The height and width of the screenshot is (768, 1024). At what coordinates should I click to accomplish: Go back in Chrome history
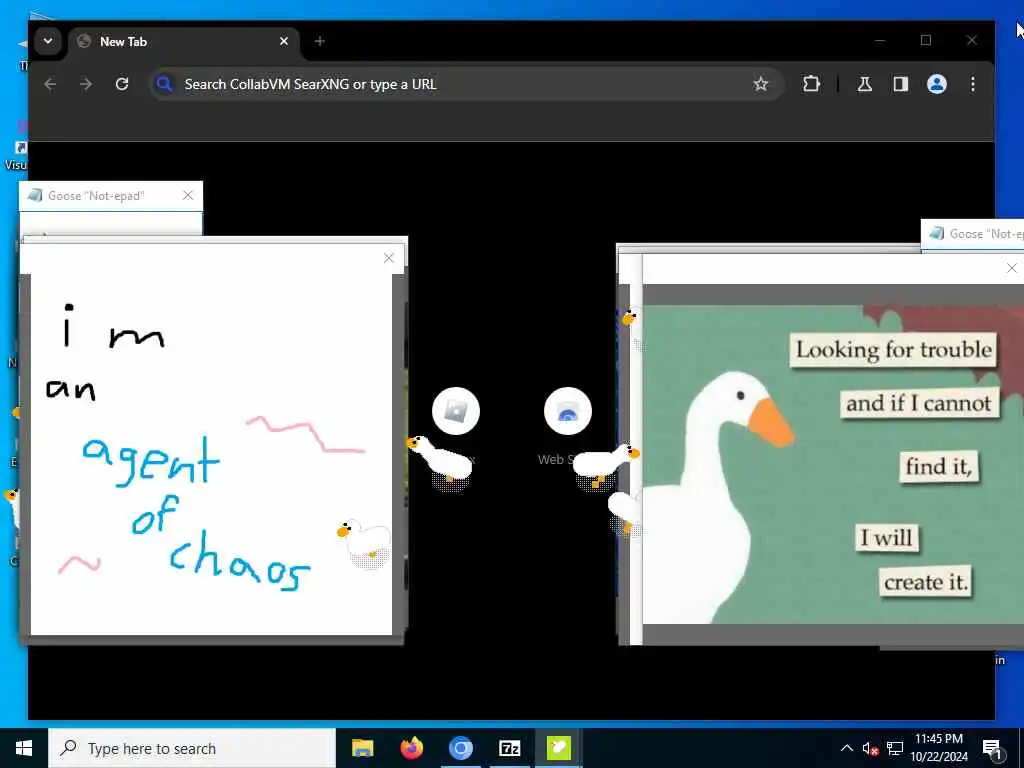tap(50, 84)
